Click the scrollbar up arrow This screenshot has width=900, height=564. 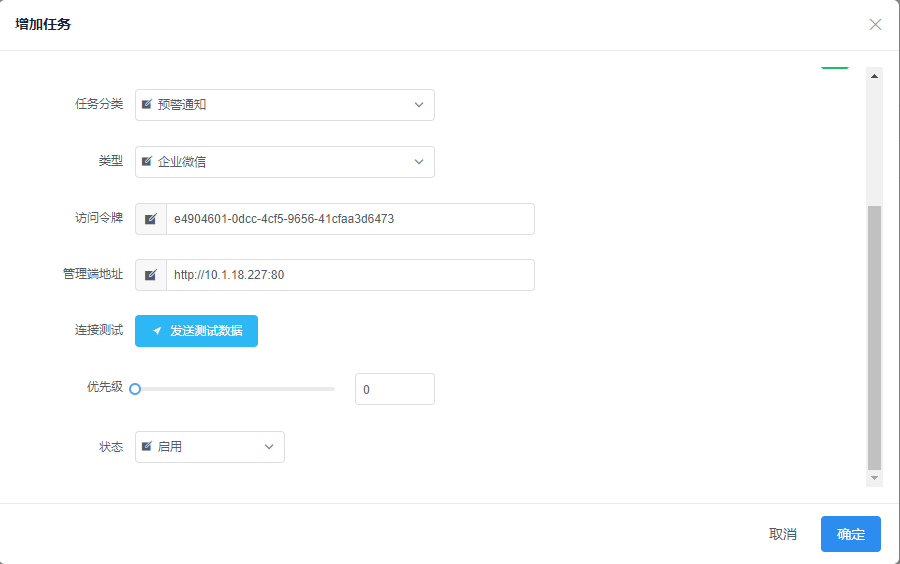click(x=875, y=76)
